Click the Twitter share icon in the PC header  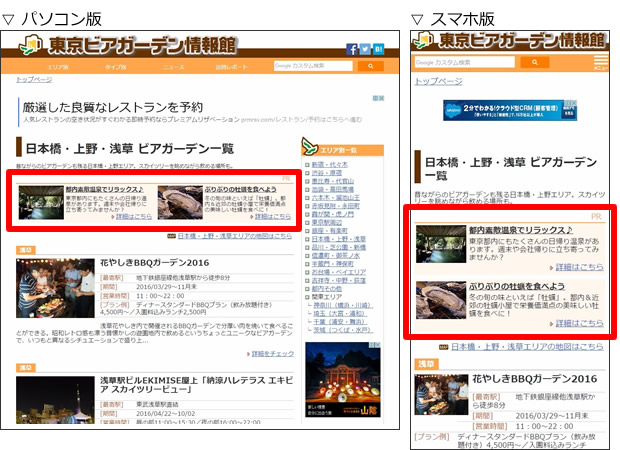364,49
